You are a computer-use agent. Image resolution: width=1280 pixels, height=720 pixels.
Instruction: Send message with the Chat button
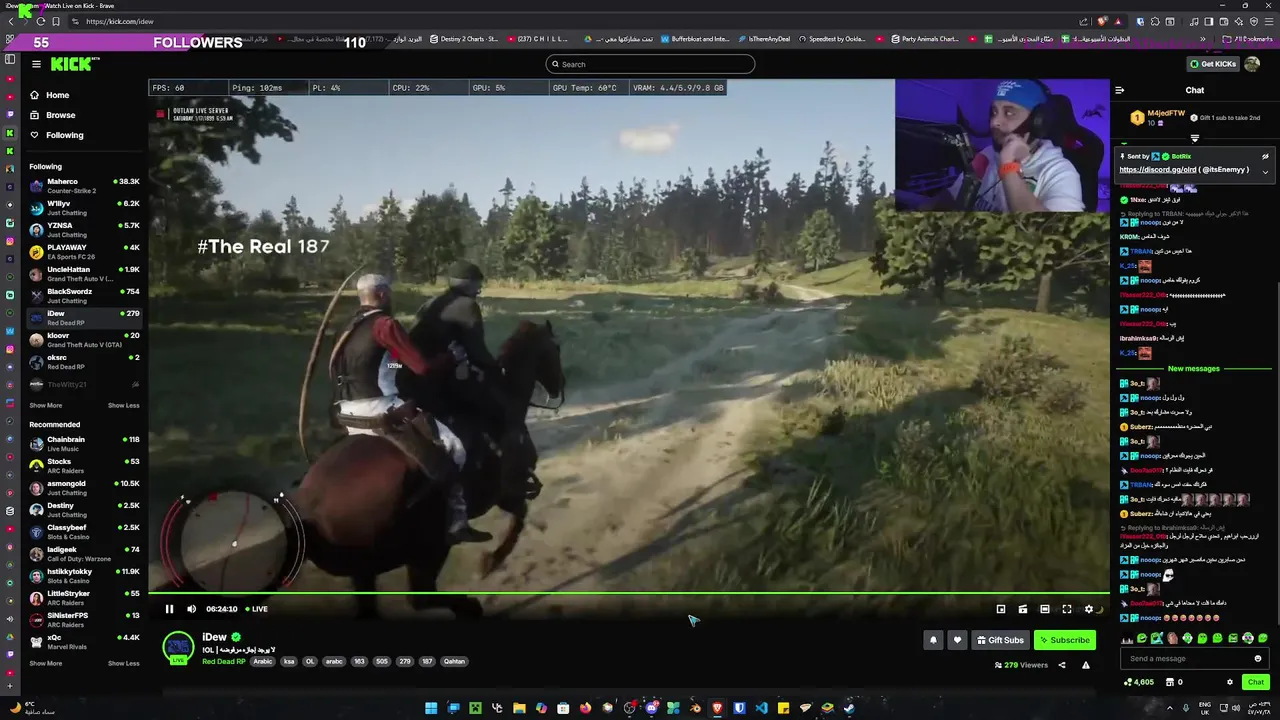1256,682
